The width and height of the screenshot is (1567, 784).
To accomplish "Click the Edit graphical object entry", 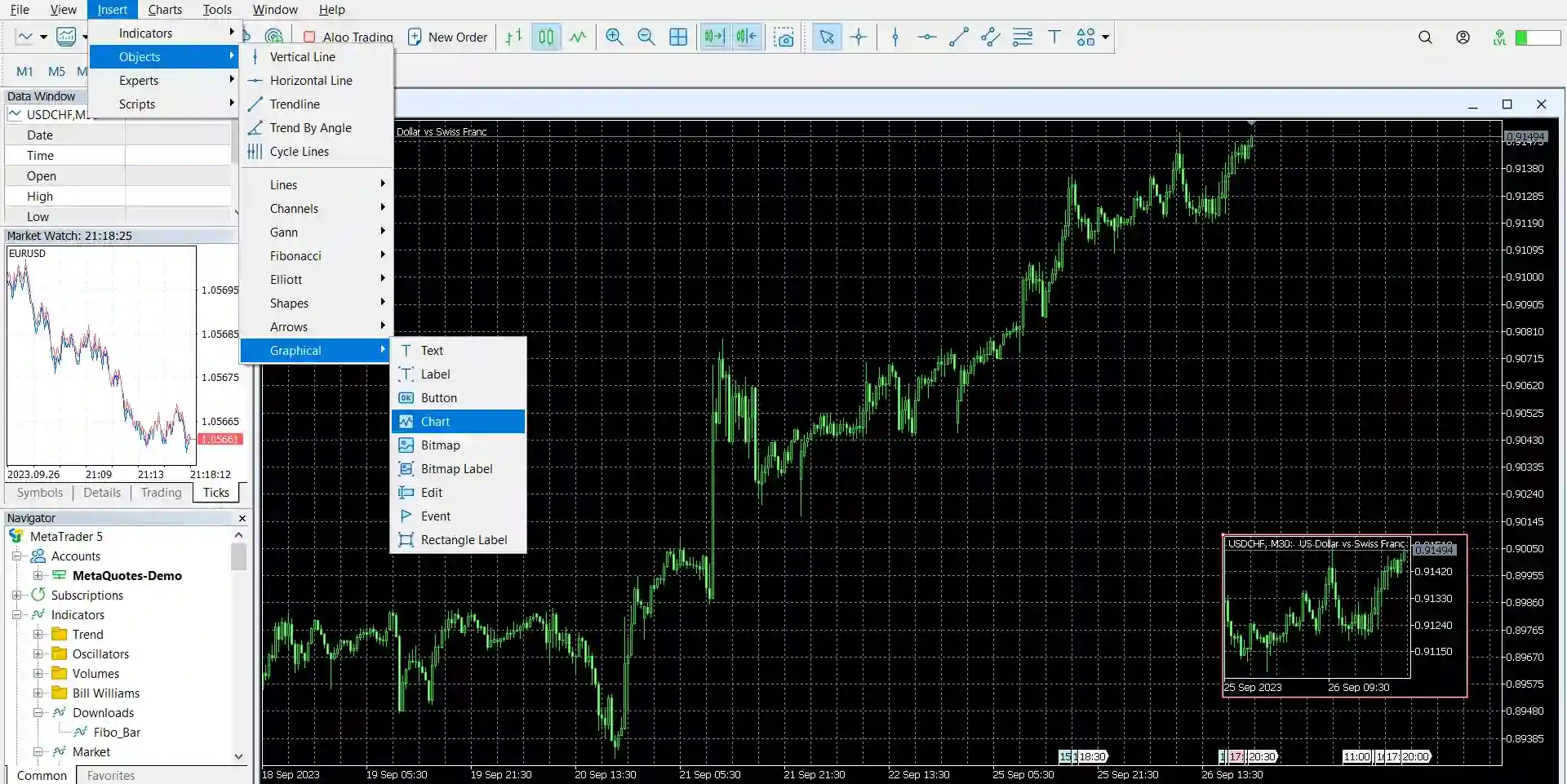I will pos(458,493).
